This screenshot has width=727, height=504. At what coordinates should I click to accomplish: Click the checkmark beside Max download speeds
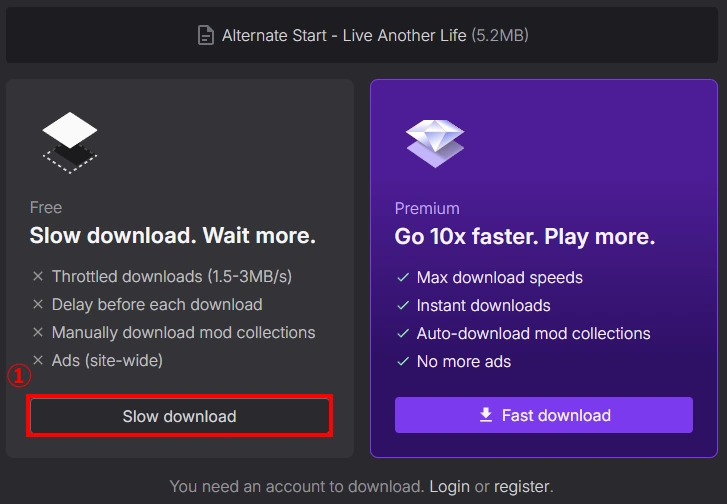click(403, 277)
